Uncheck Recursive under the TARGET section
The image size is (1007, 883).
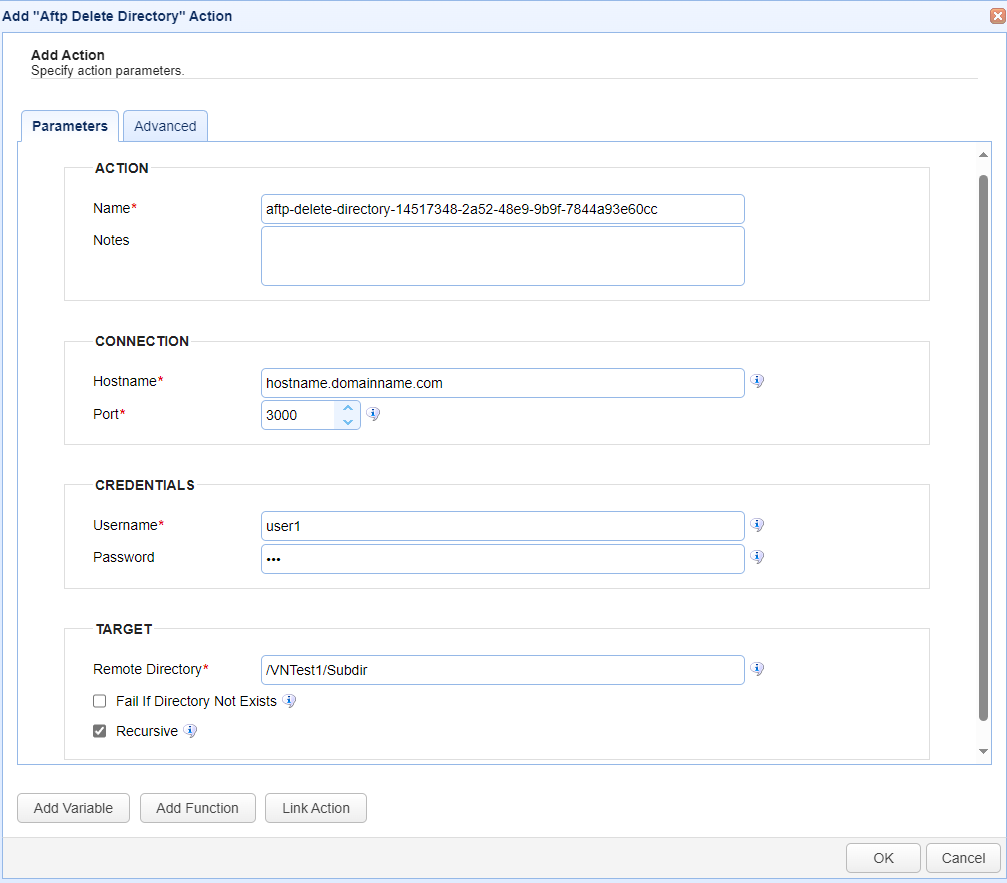(x=99, y=730)
